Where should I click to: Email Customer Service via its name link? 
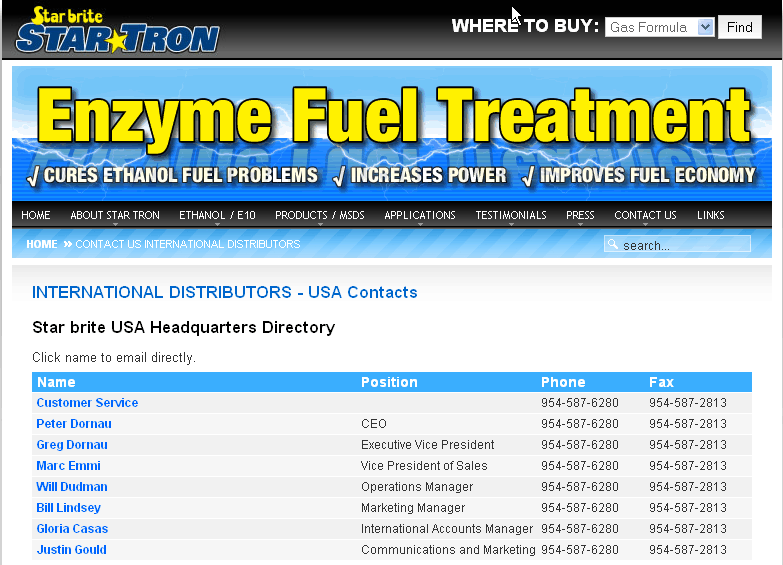click(x=87, y=403)
